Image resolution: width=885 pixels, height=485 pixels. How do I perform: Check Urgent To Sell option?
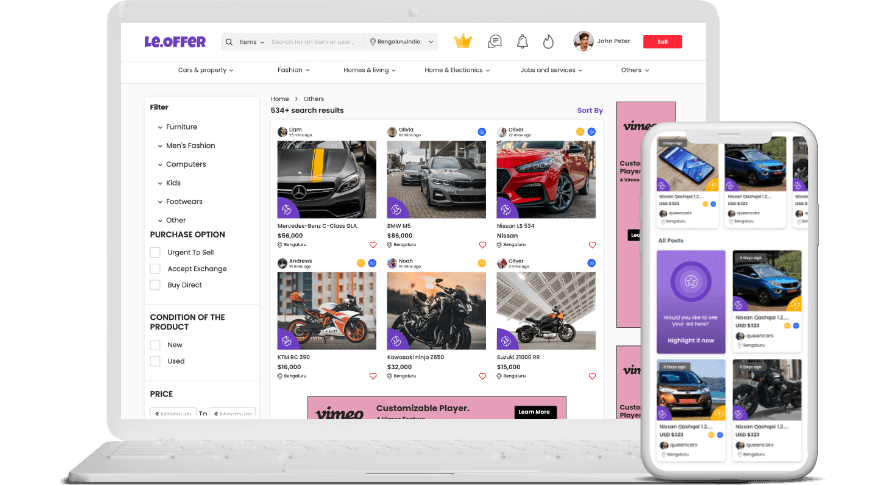tap(155, 252)
